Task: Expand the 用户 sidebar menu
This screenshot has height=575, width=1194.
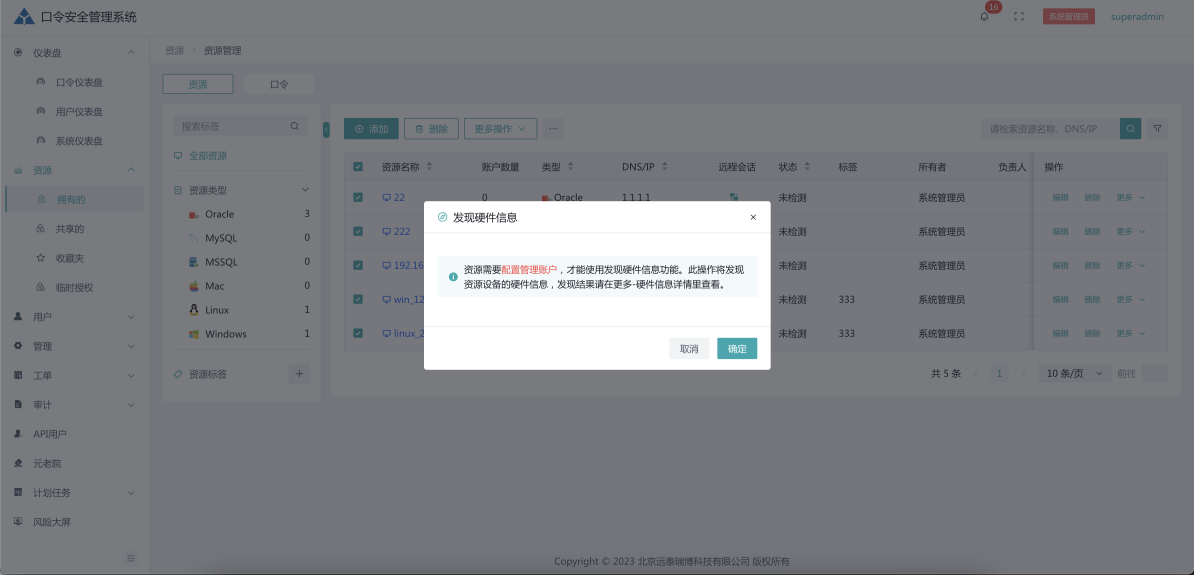Action: tap(75, 317)
